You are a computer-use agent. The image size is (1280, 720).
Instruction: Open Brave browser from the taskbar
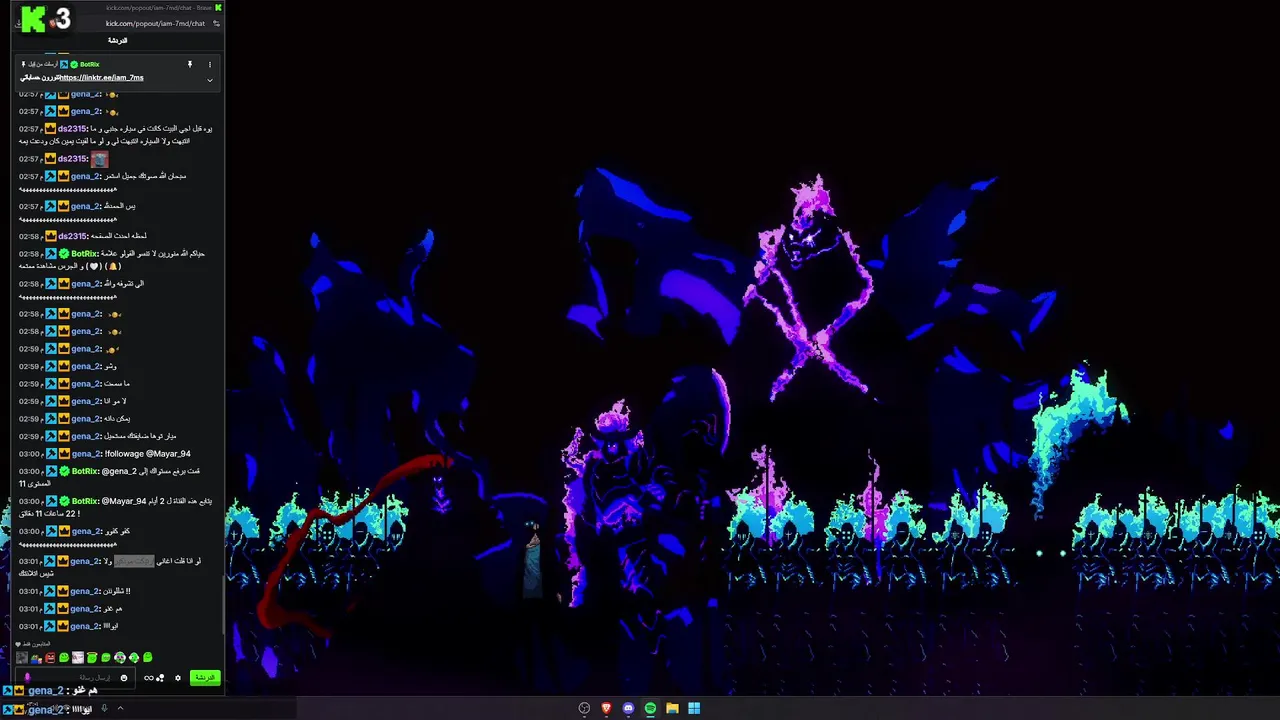(606, 708)
